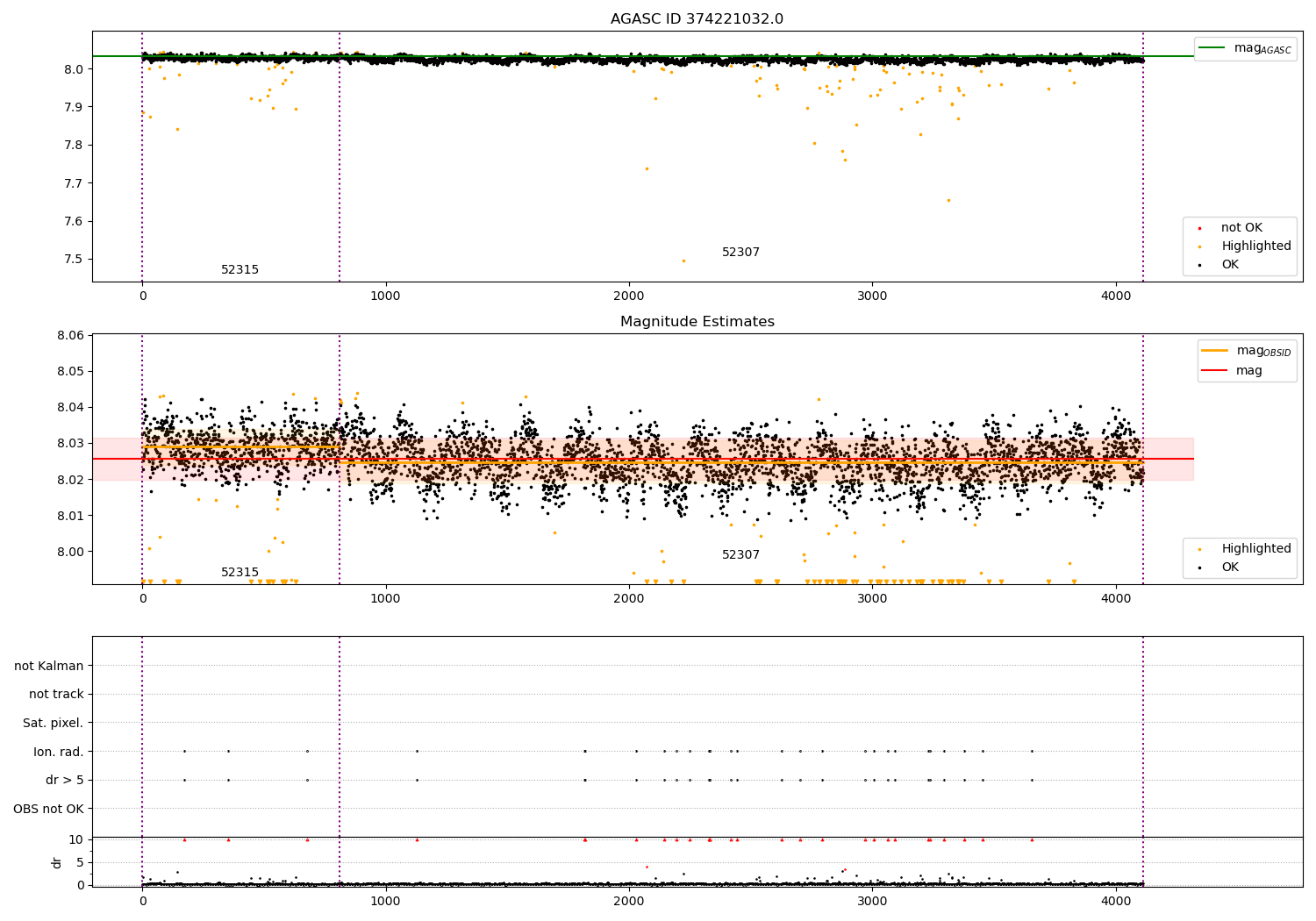Click the 8.01 tick label in middle plot

tap(71, 516)
